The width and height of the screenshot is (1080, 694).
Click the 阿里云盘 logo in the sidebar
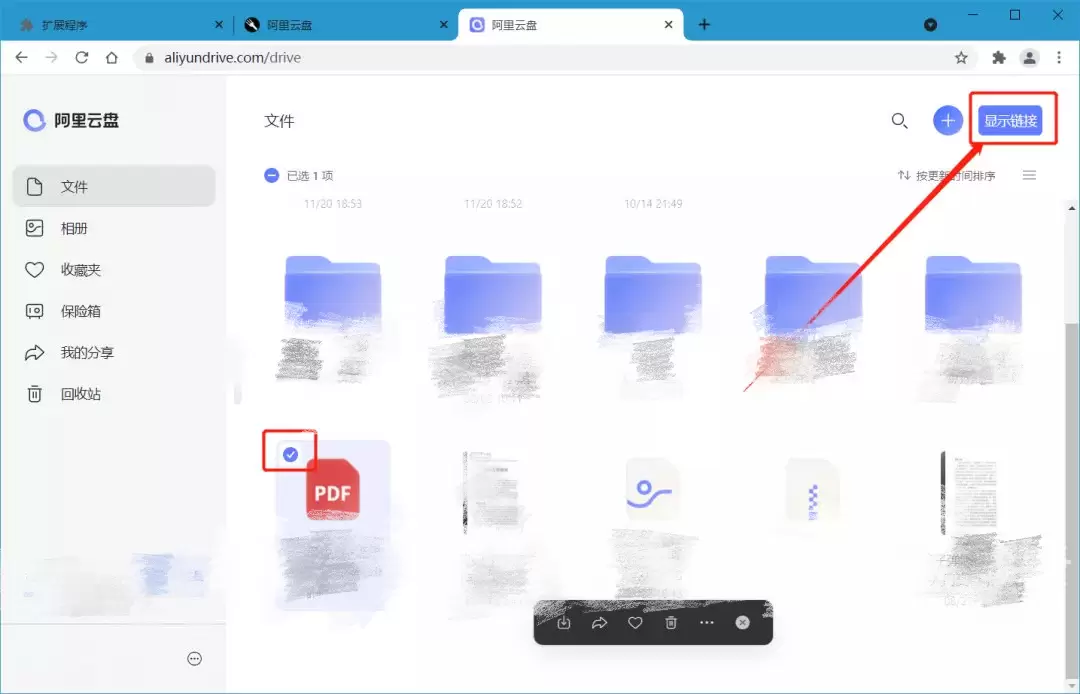71,120
